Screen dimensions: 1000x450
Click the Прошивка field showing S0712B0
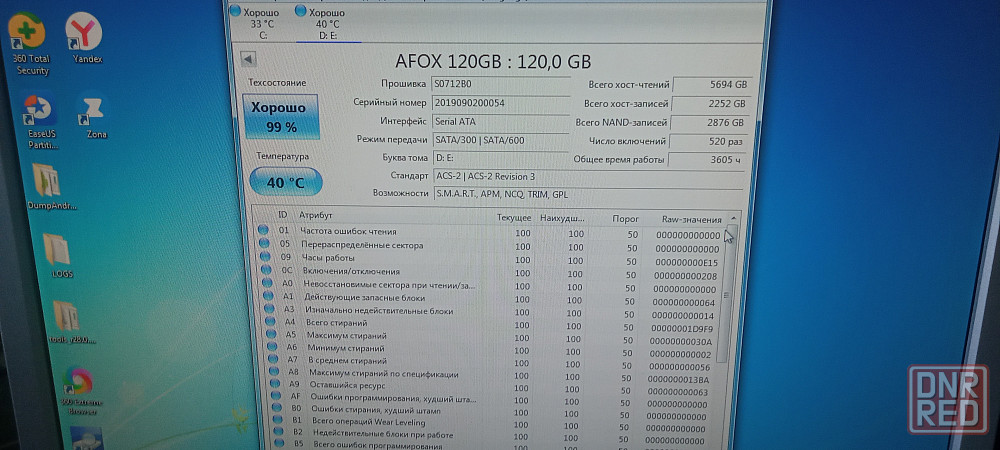[x=500, y=83]
